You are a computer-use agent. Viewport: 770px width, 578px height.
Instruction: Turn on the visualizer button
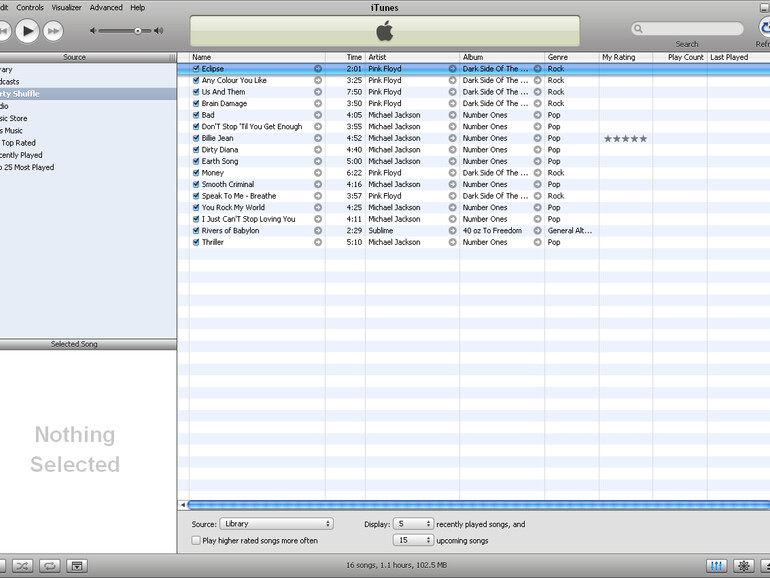point(743,566)
